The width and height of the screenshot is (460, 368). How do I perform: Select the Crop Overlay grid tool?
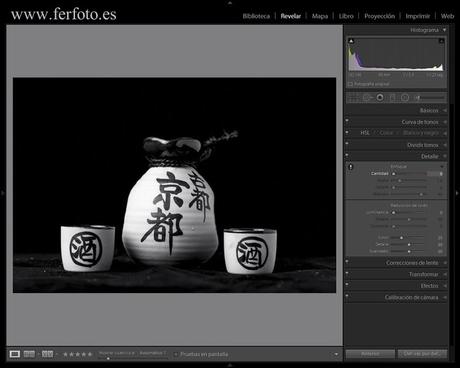[x=354, y=98]
